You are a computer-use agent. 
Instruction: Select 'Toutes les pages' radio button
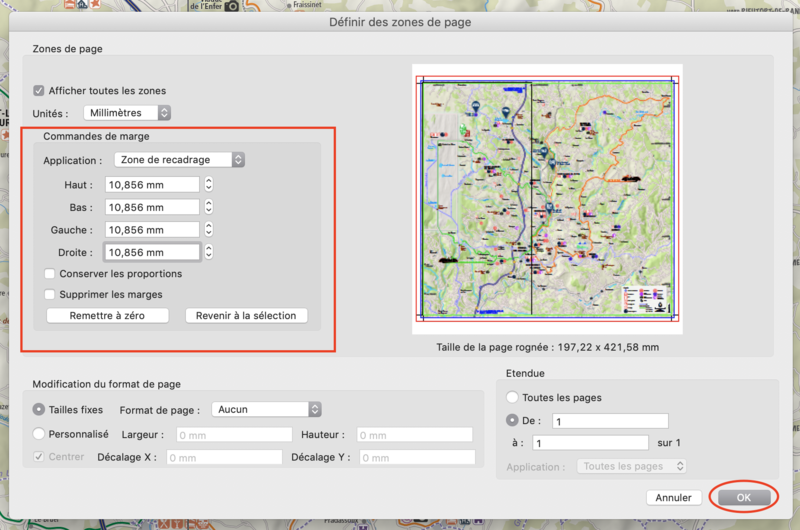513,397
